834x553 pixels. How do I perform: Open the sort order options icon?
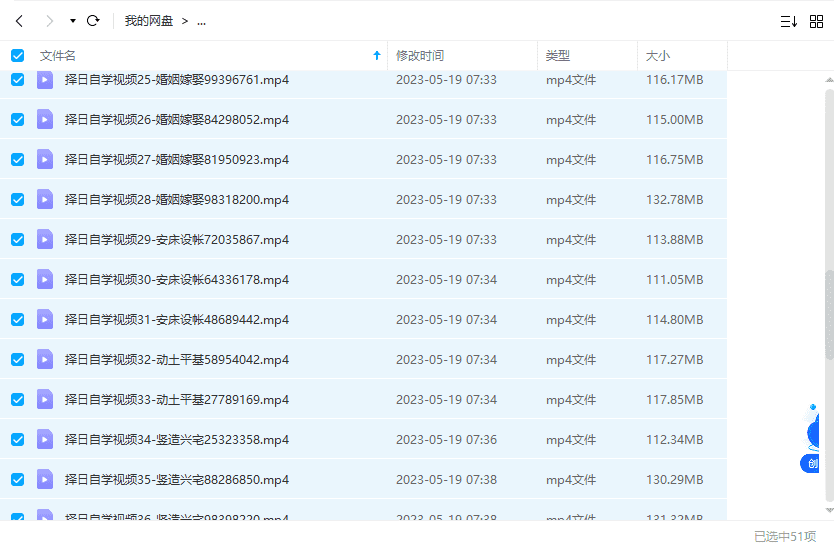coord(788,21)
